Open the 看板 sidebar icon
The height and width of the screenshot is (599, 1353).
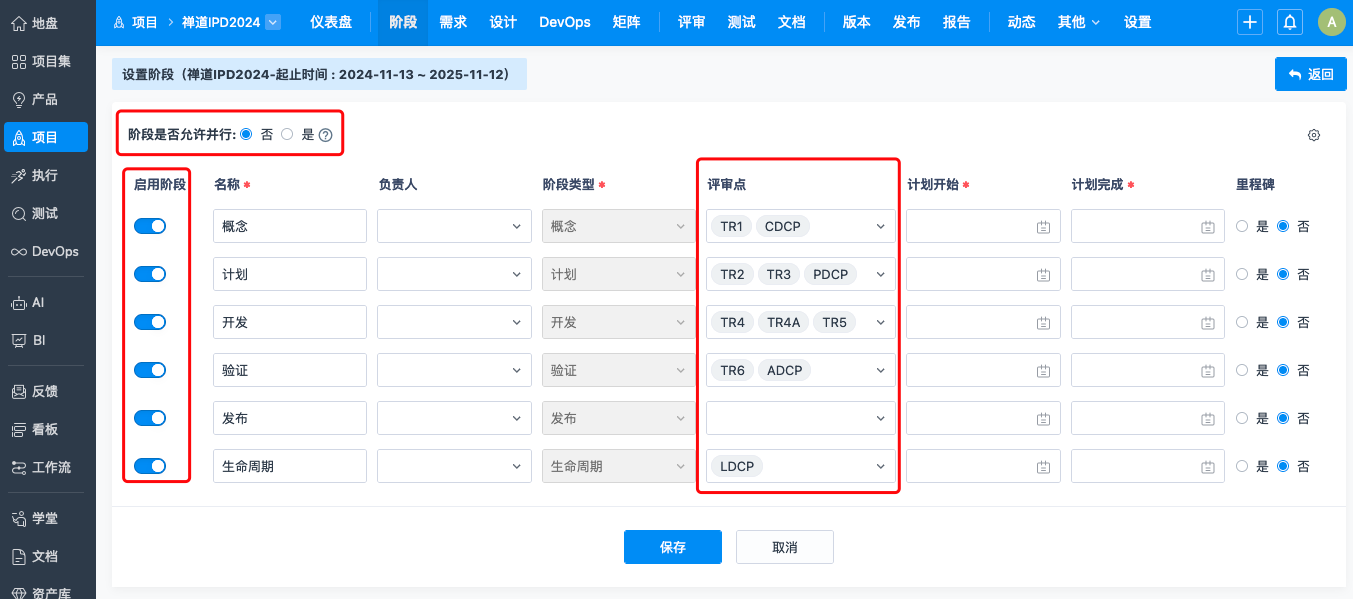point(19,429)
